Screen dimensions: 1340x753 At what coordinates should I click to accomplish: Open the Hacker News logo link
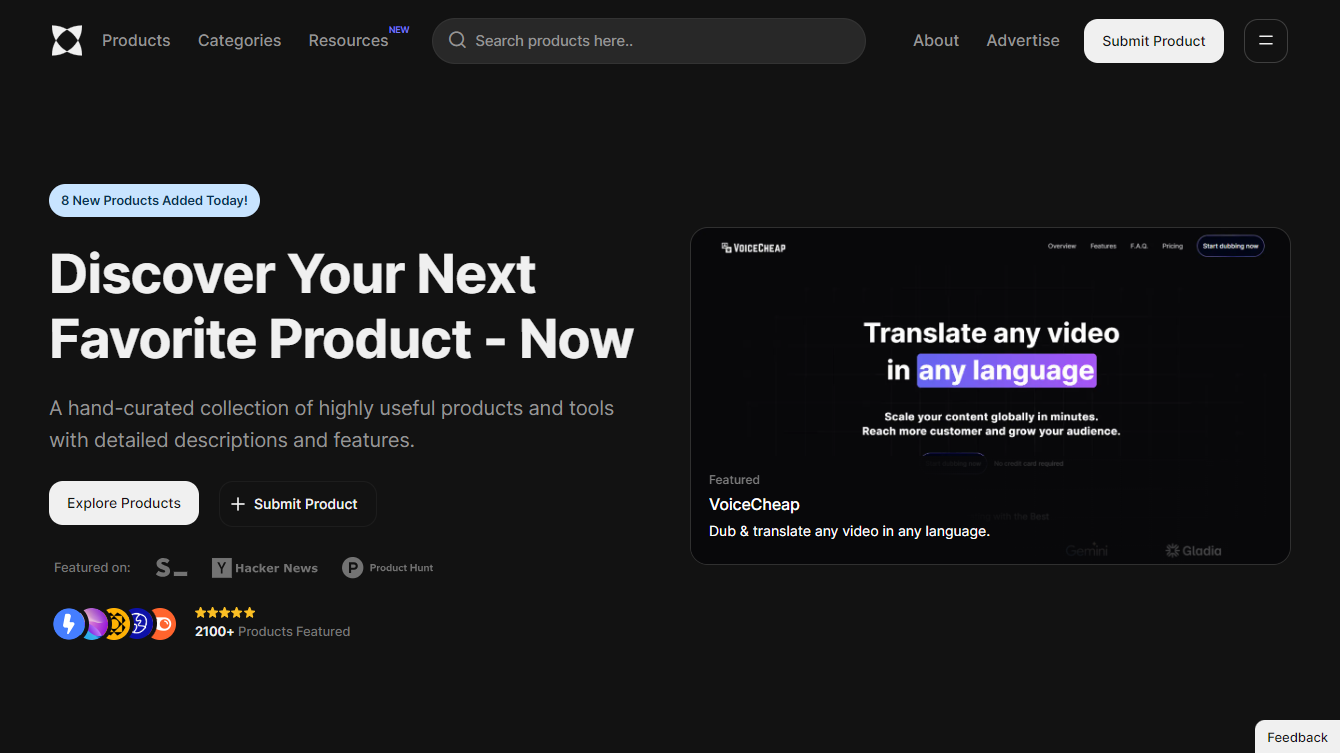click(265, 568)
